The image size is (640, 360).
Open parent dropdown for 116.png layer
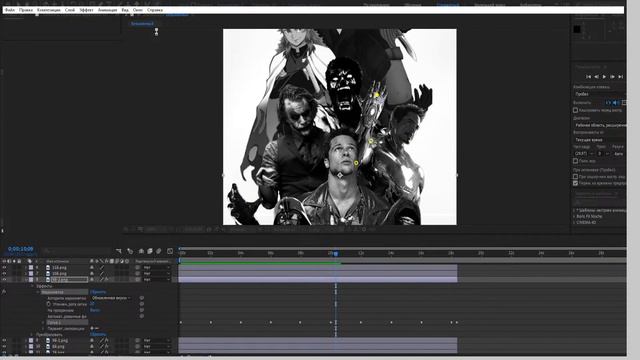156,268
